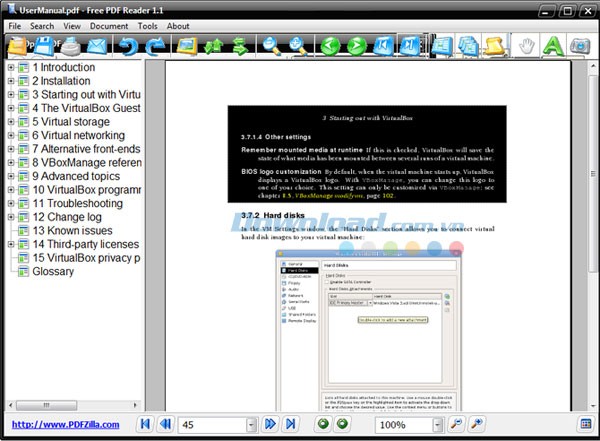Expand the 5 Virtual storage node
This screenshot has height=441, width=600.
click(x=11, y=122)
